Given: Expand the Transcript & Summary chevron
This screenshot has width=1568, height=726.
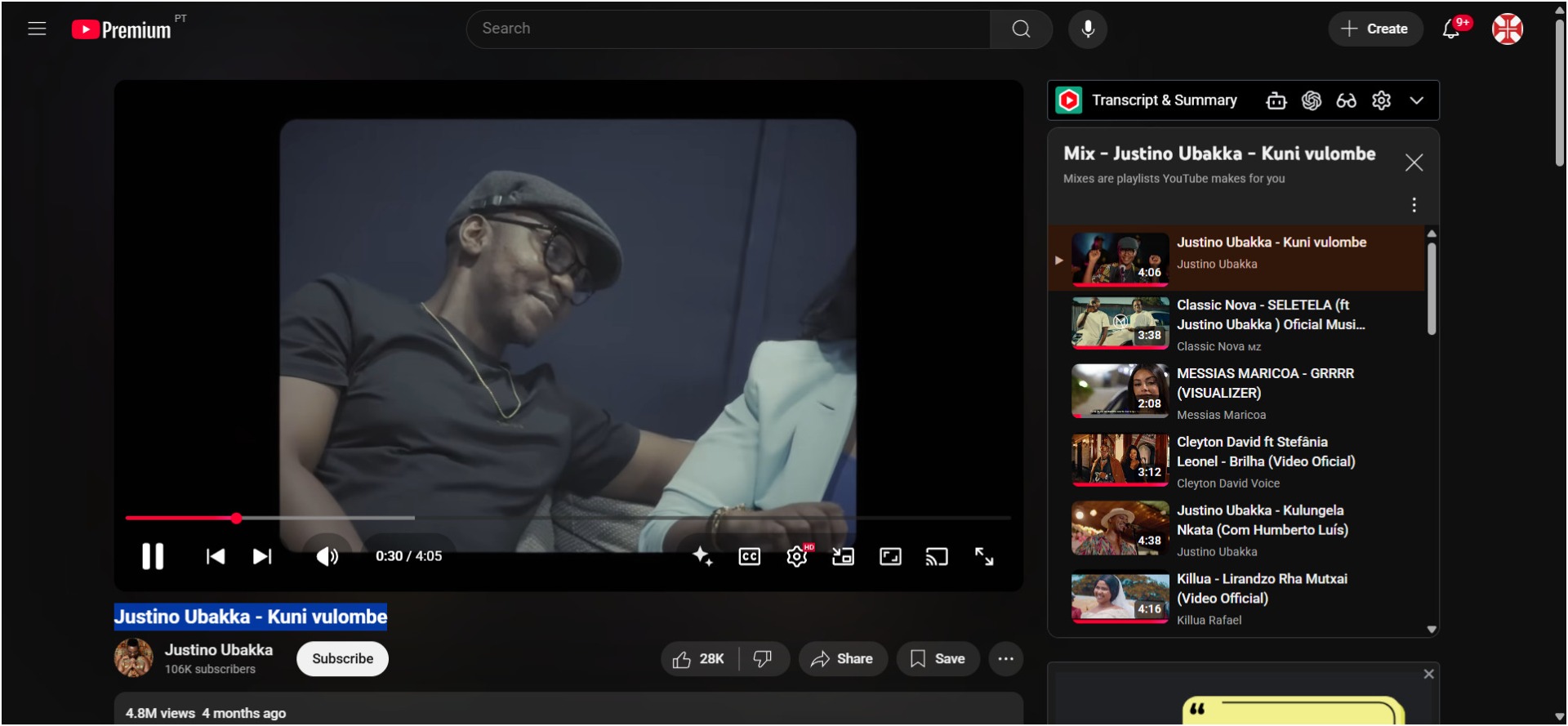Looking at the screenshot, I should click(1417, 100).
